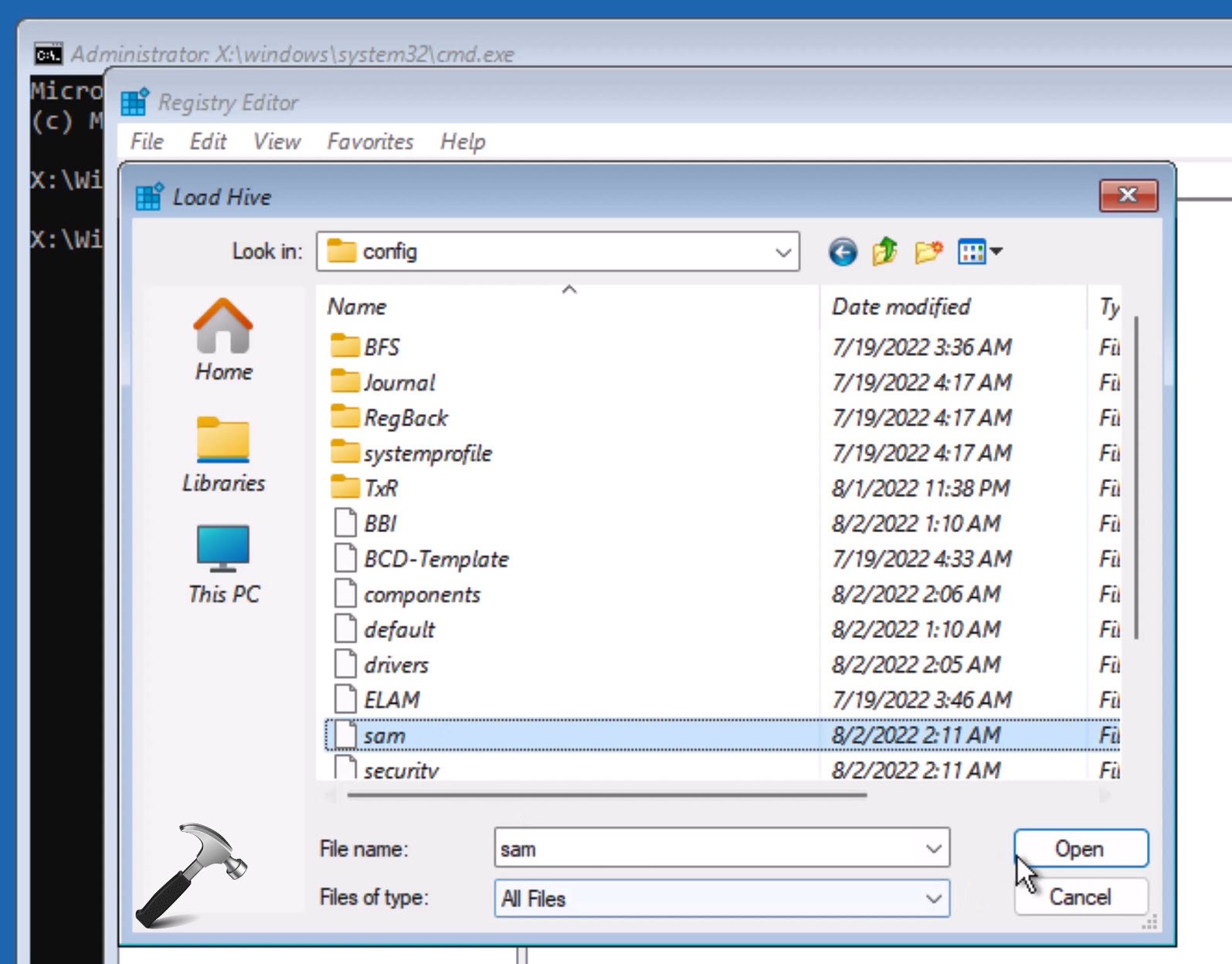Expand Files of type dropdown
The image size is (1232, 964).
pyautogui.click(x=933, y=898)
